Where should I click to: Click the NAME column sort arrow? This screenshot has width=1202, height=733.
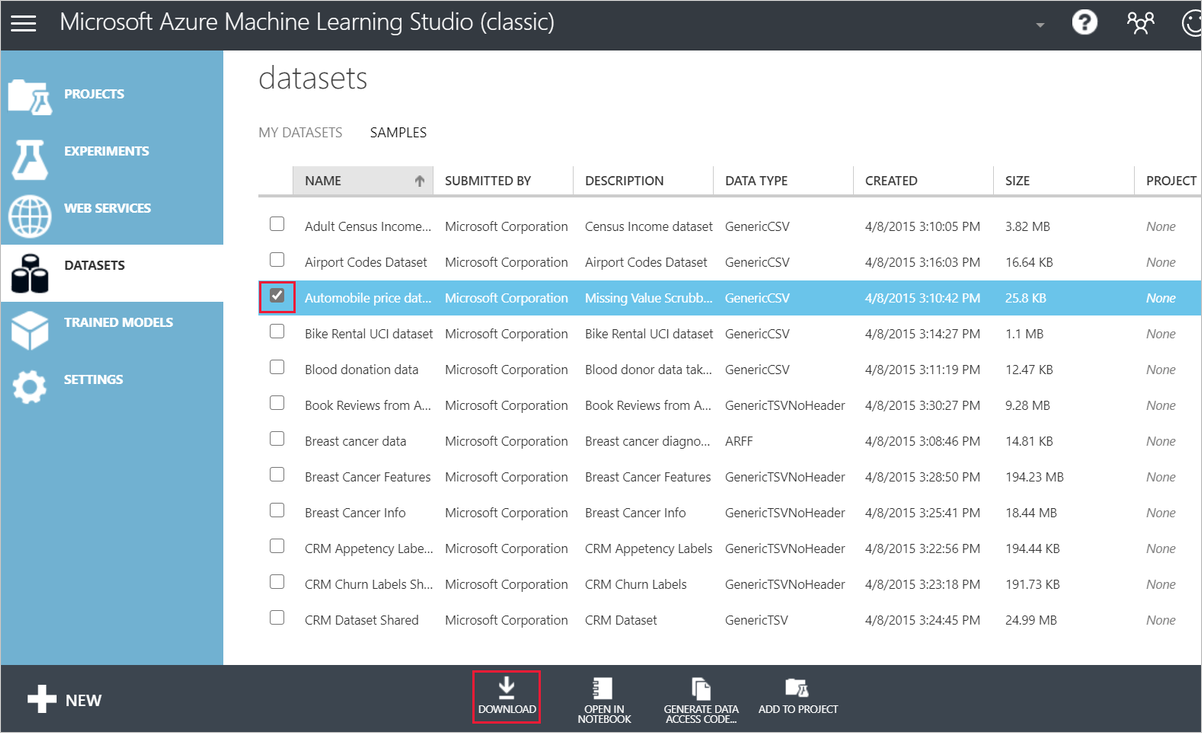click(420, 181)
